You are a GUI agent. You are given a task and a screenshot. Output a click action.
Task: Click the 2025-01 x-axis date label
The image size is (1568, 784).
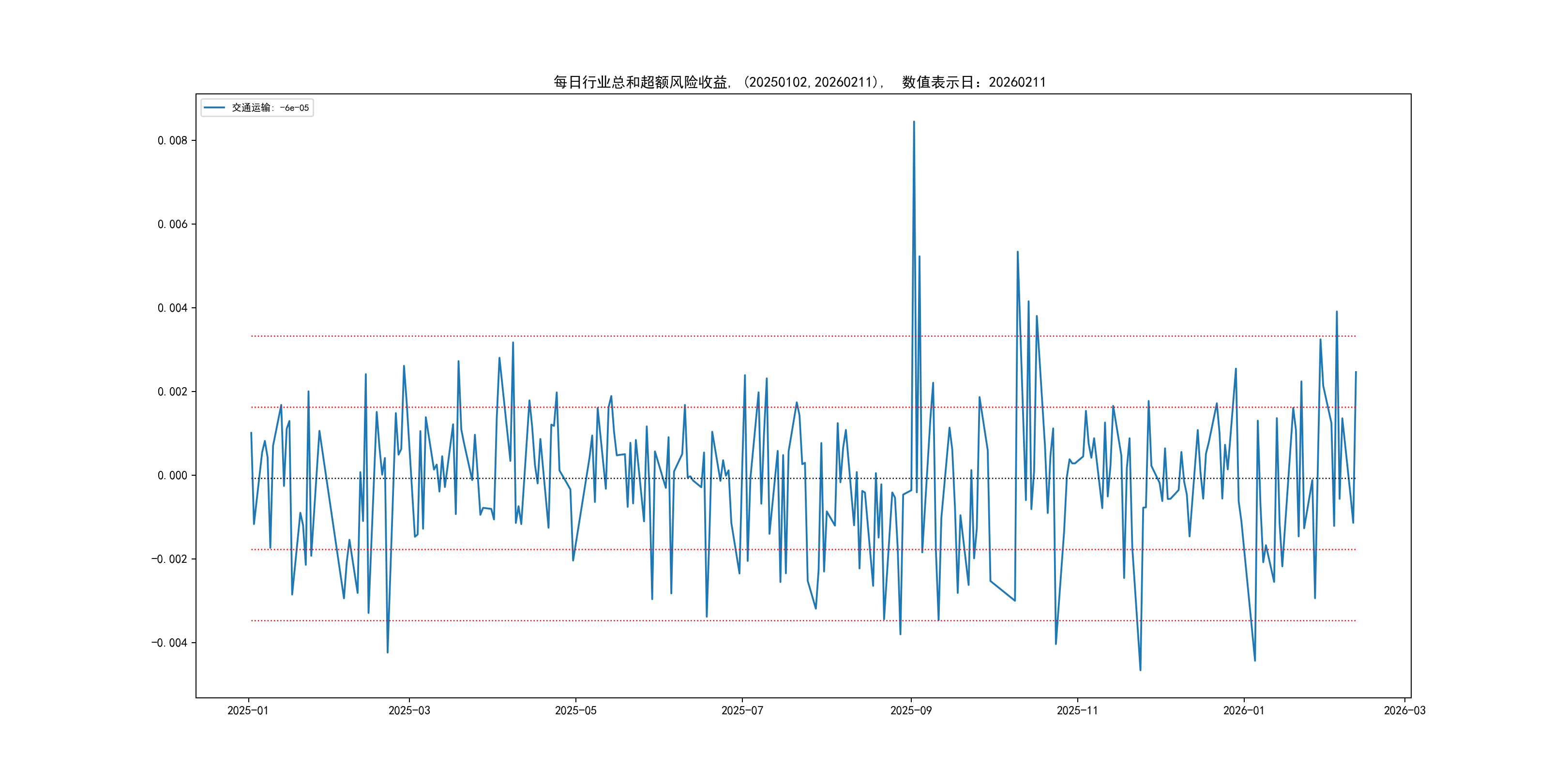(248, 710)
